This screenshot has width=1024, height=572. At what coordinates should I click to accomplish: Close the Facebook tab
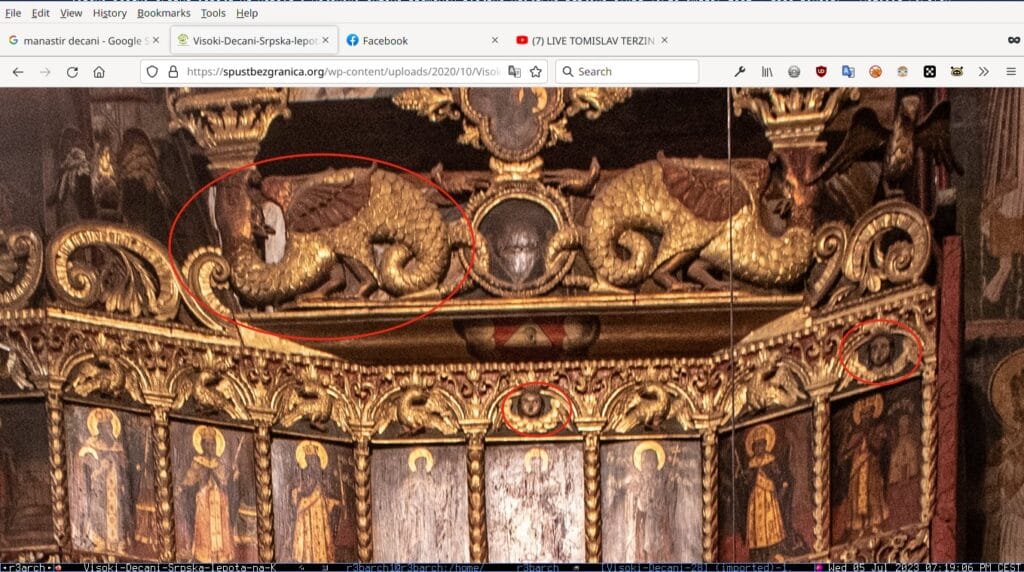coord(495,40)
